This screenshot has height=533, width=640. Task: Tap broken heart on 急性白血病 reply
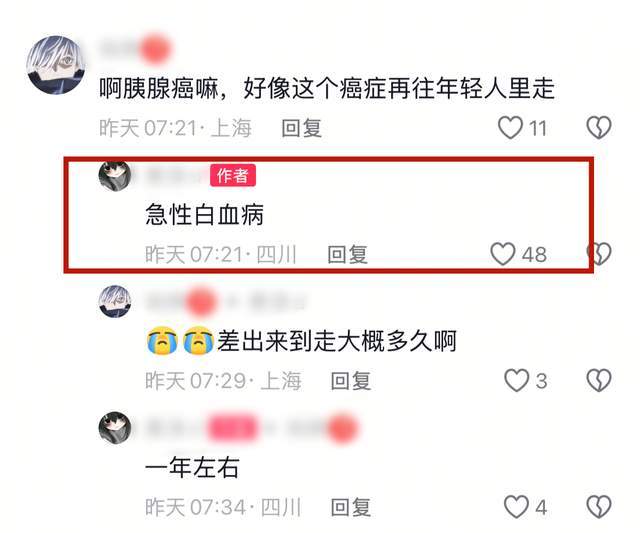point(599,254)
